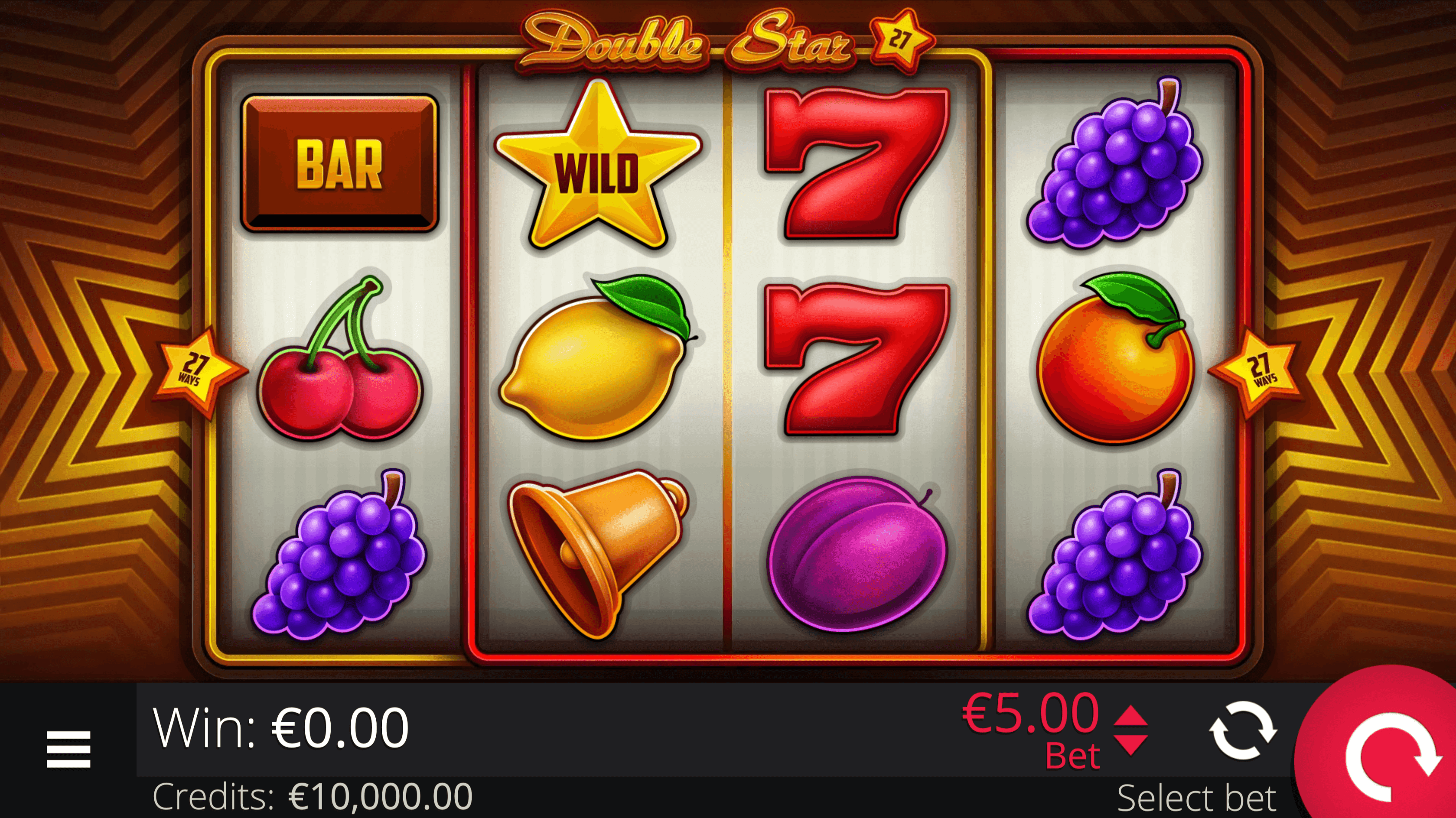This screenshot has height=818, width=1456.
Task: Open the hamburger menu
Action: point(68,749)
